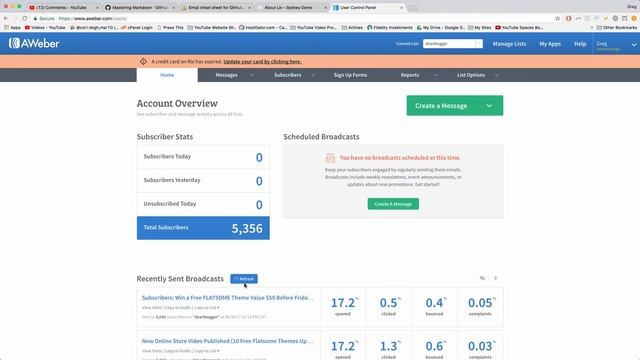Click Copy to Drafts under the Win a Free FLATSOME broadcast
Image resolution: width=640 pixels, height=360 pixels.
click(178, 307)
